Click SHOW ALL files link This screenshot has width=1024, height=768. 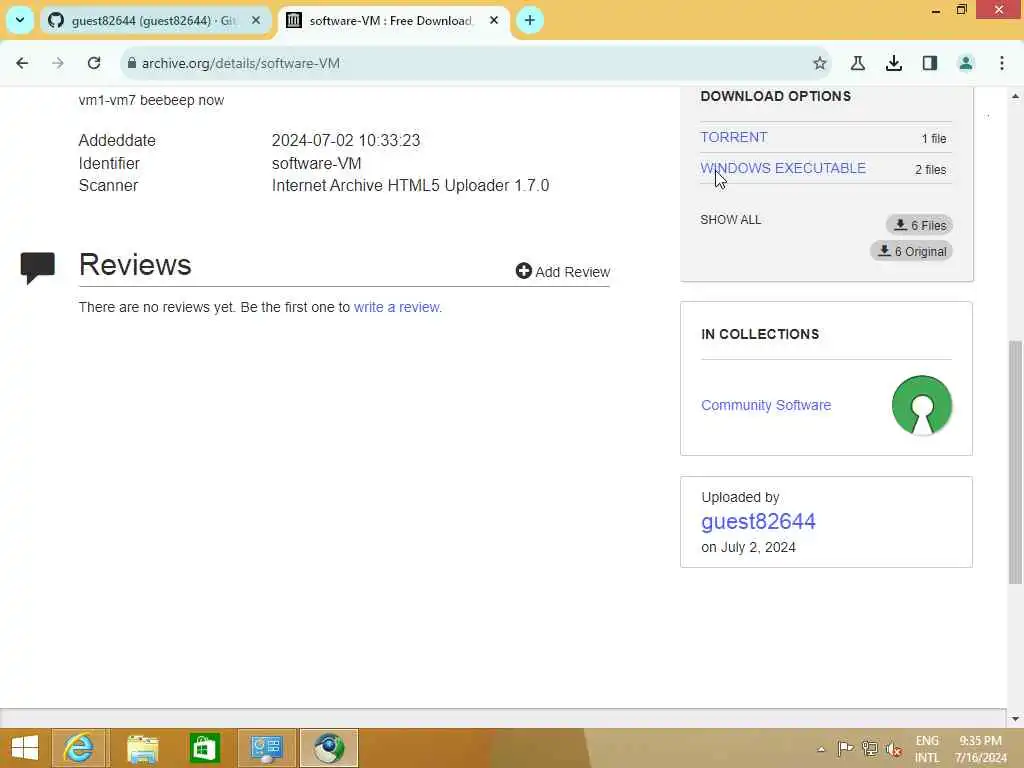click(x=730, y=219)
